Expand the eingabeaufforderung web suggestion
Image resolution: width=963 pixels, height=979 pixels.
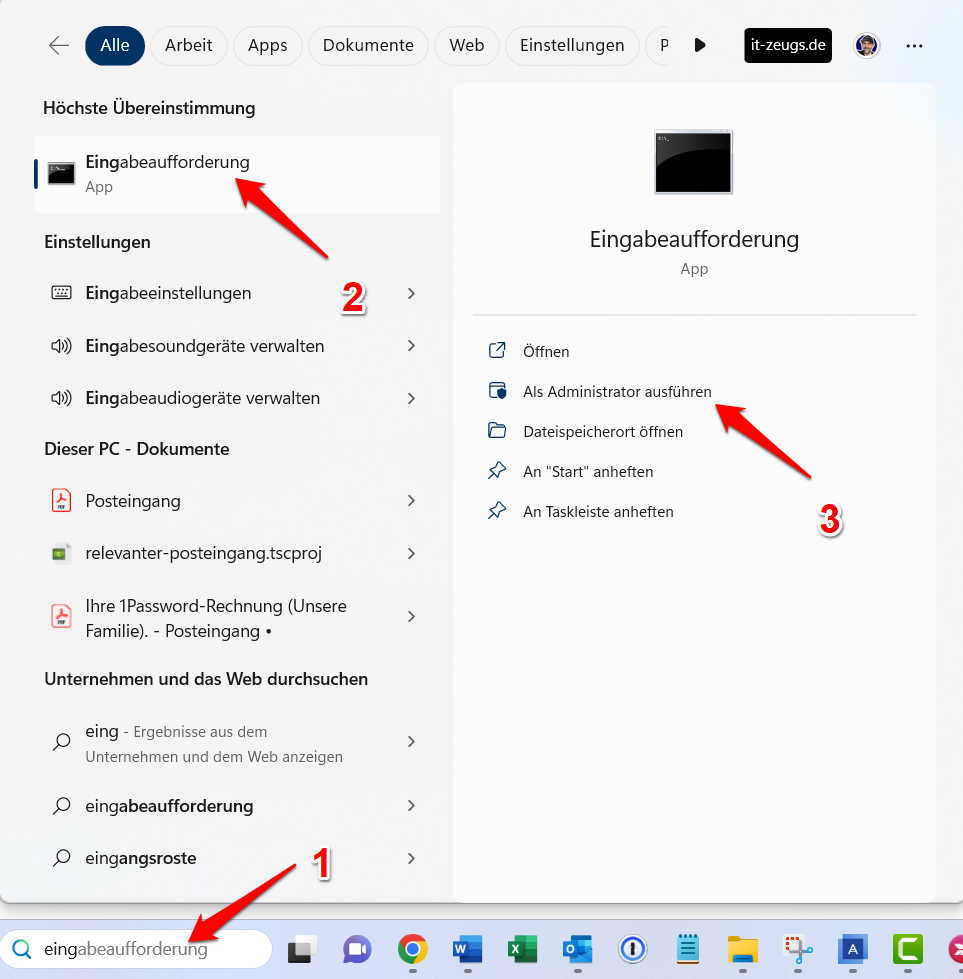click(411, 806)
